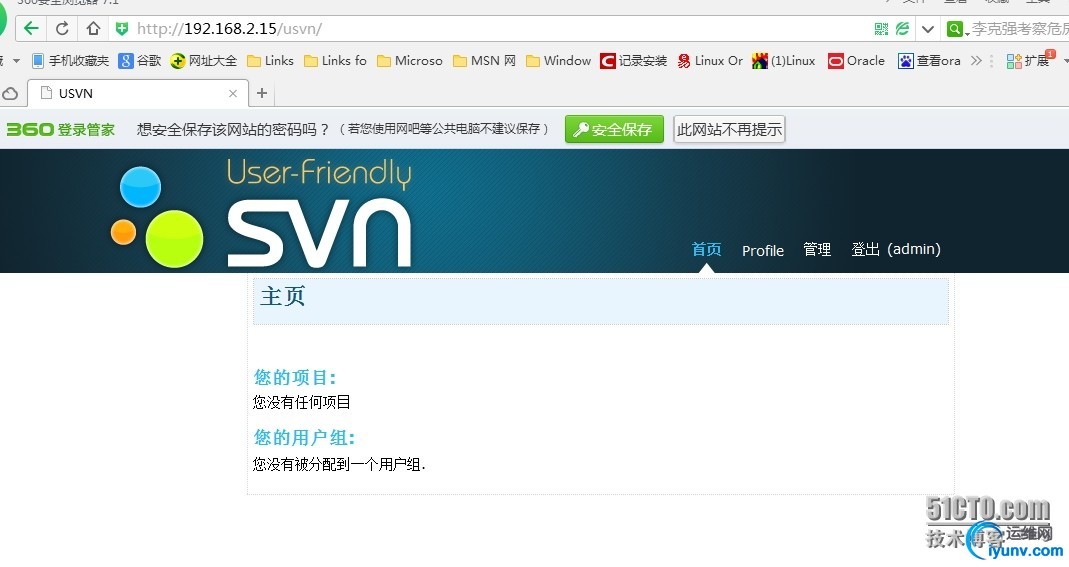Open the Oracle bookmark

click(856, 61)
